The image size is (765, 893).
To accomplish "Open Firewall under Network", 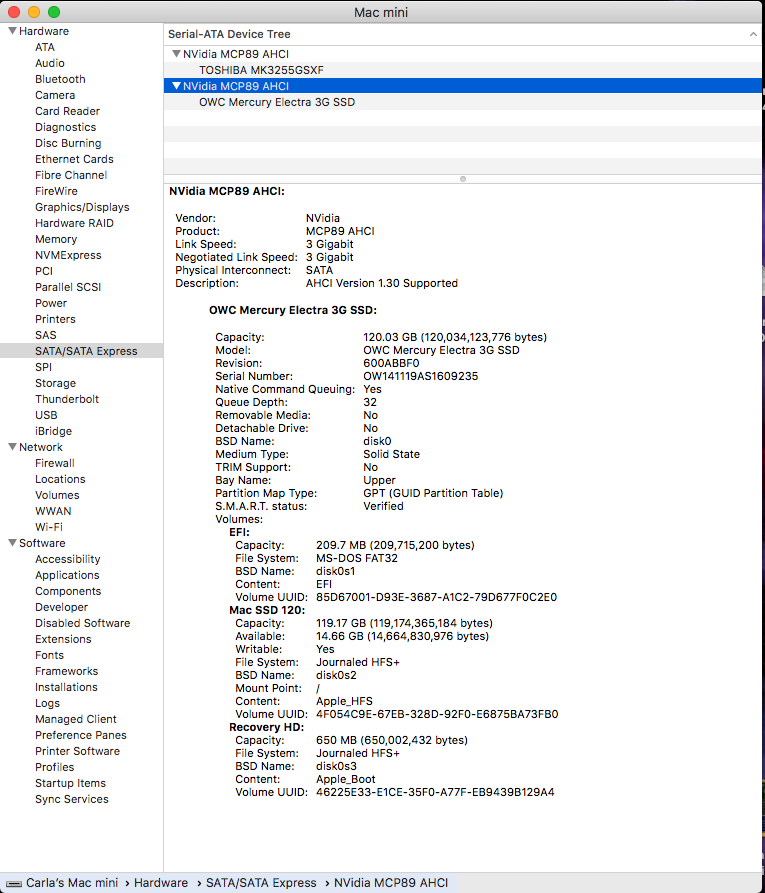I will point(55,463).
